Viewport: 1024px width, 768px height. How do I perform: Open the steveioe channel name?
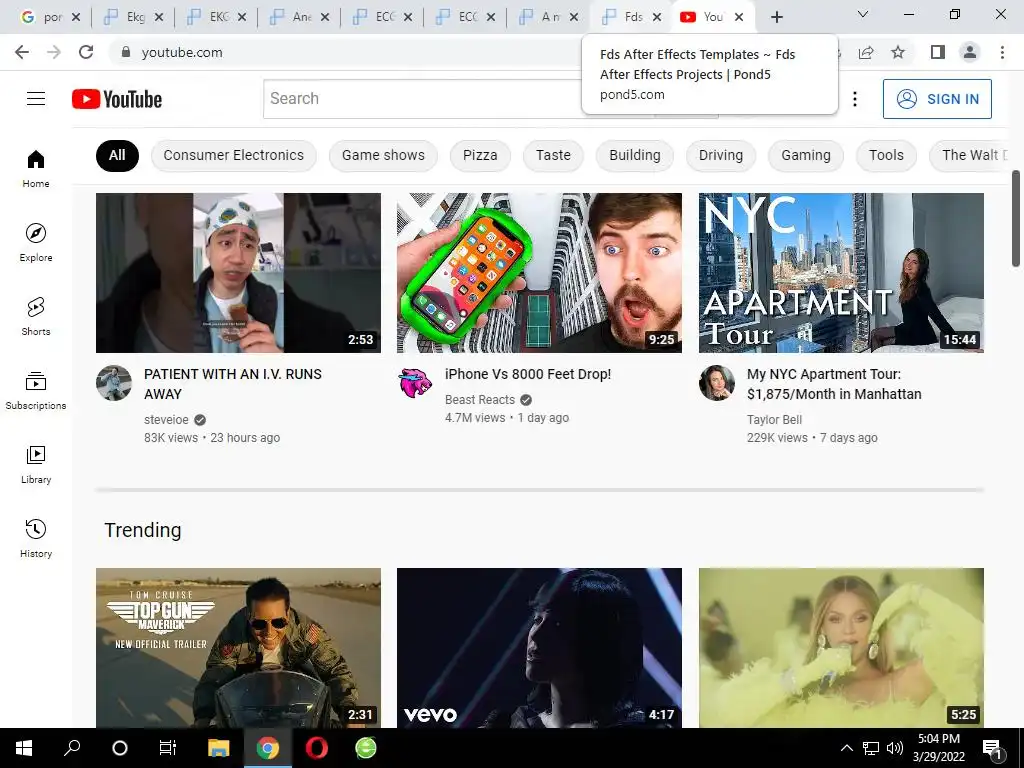(x=166, y=419)
